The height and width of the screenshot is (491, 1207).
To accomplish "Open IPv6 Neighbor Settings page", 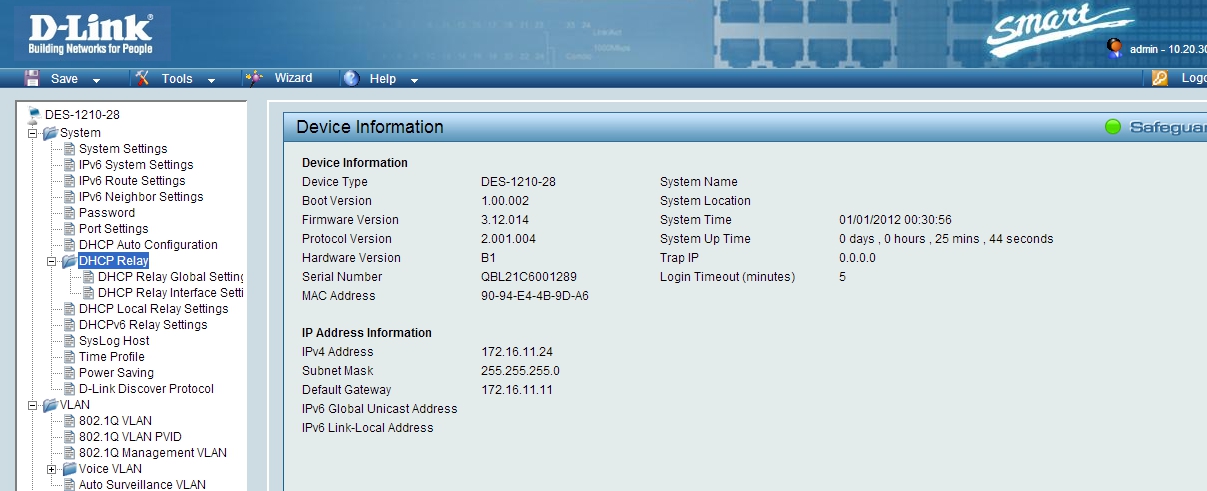I will [x=141, y=196].
